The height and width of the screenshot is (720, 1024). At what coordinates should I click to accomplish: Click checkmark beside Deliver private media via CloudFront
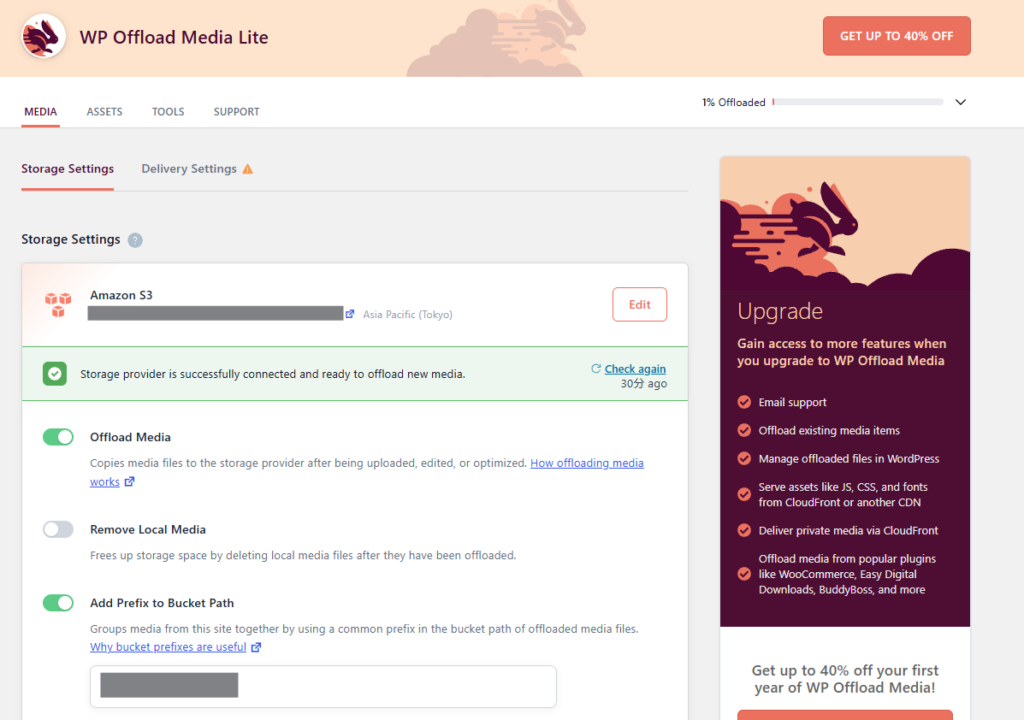click(744, 530)
